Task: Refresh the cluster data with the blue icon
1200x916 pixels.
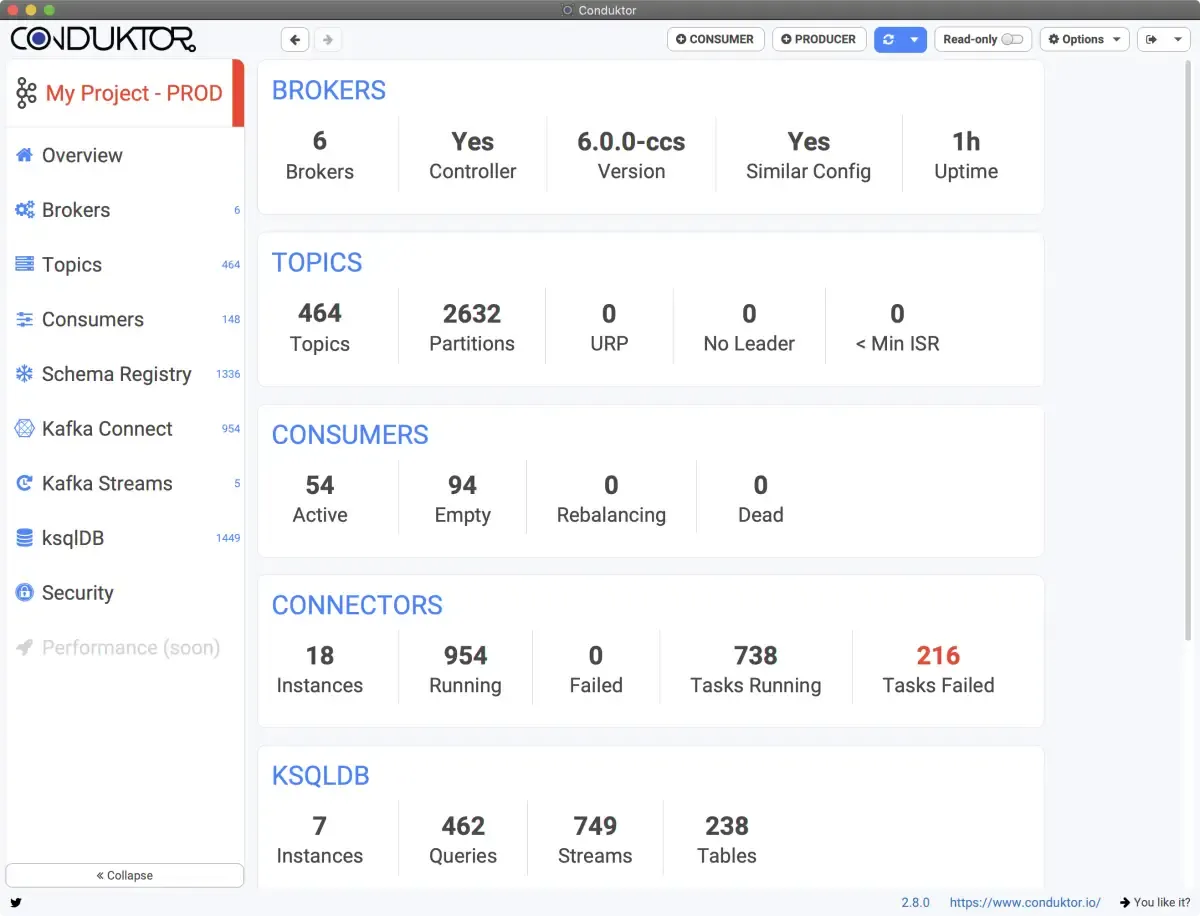Action: pos(888,40)
